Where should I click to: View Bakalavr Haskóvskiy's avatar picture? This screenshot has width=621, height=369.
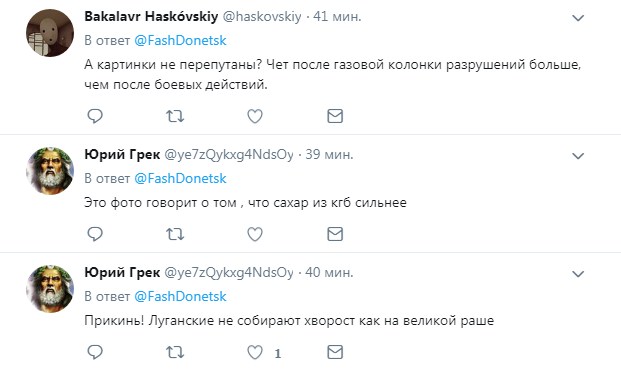pyautogui.click(x=50, y=33)
